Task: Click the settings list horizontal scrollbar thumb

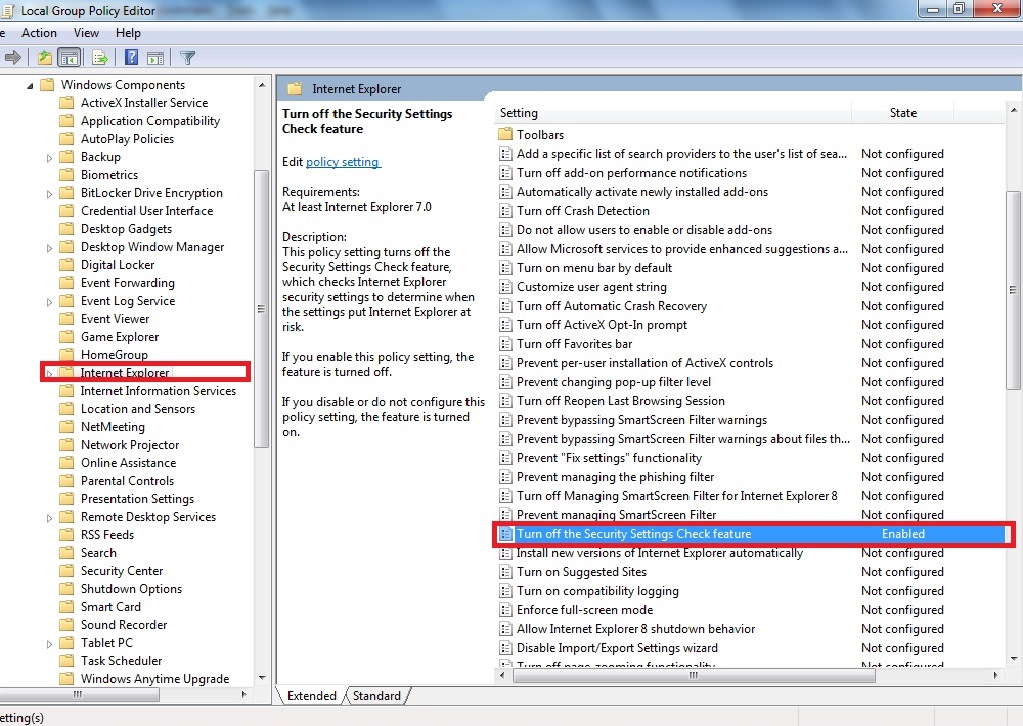Action: click(x=694, y=675)
